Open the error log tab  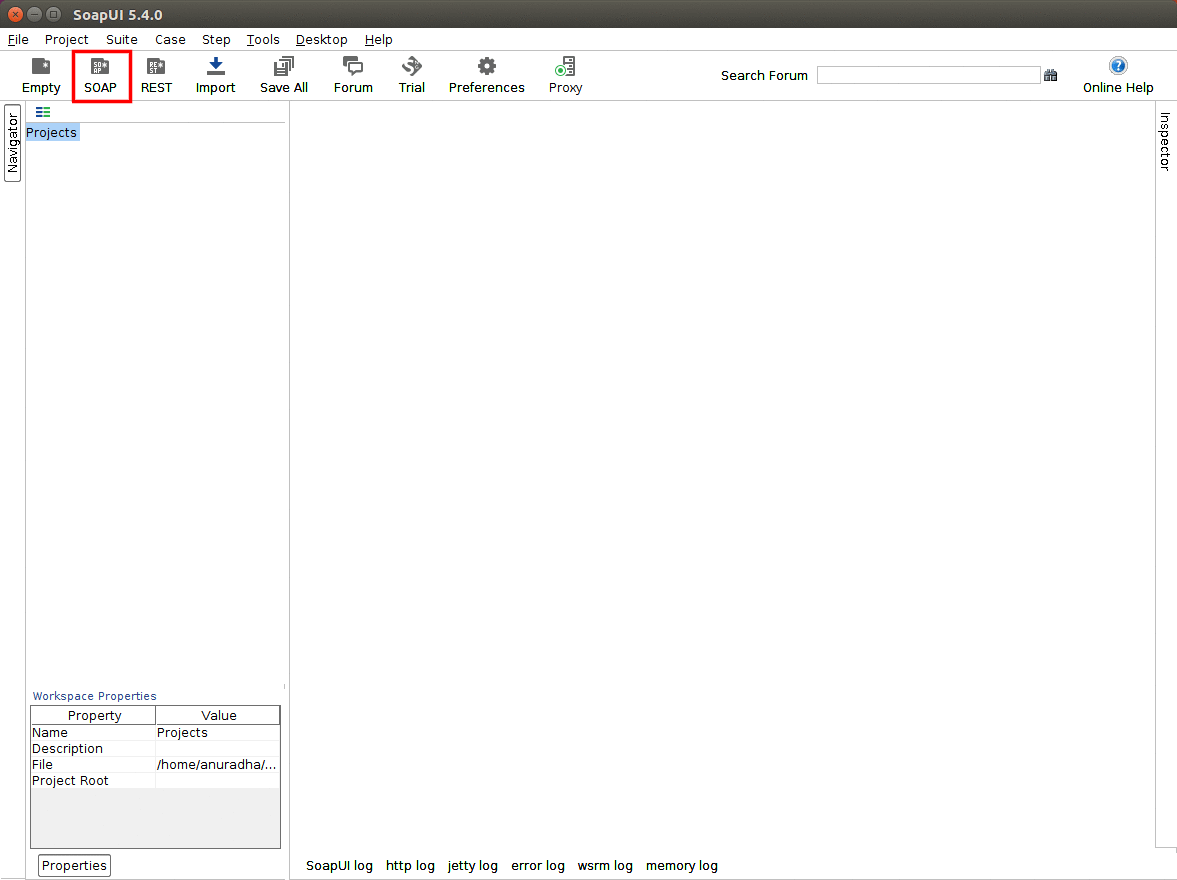[x=537, y=866]
